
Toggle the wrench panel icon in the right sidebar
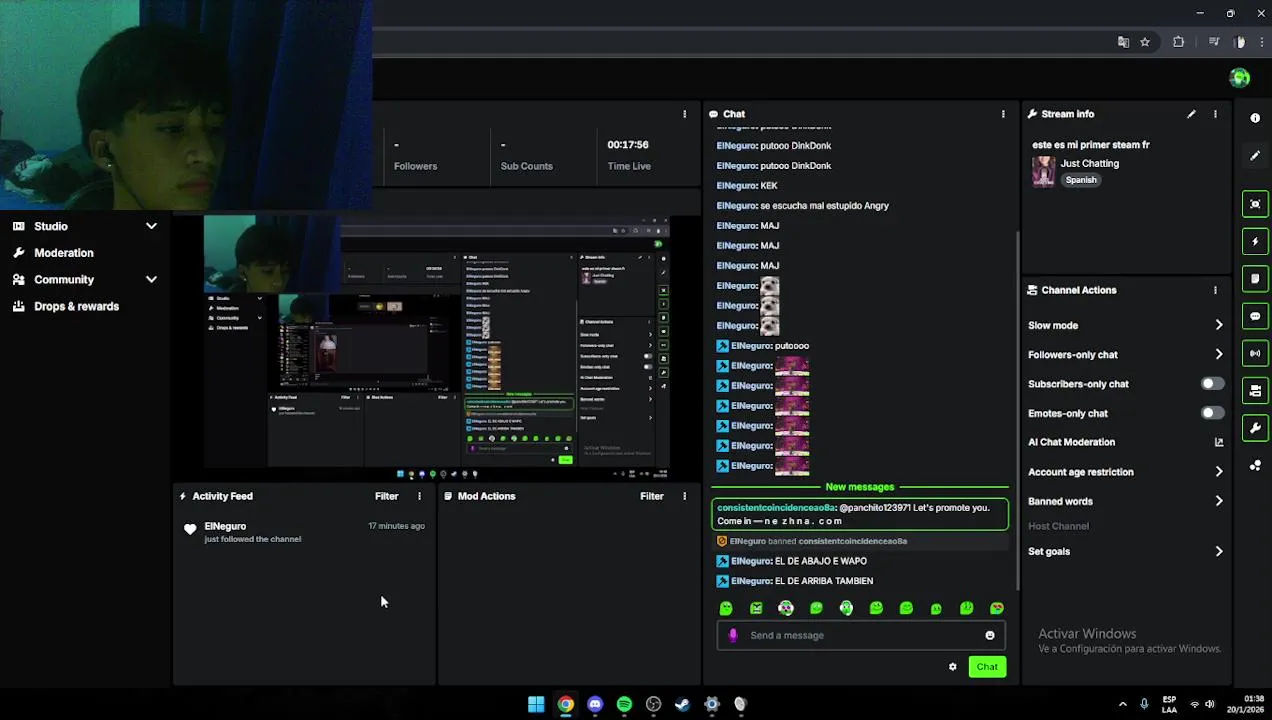tap(1255, 428)
